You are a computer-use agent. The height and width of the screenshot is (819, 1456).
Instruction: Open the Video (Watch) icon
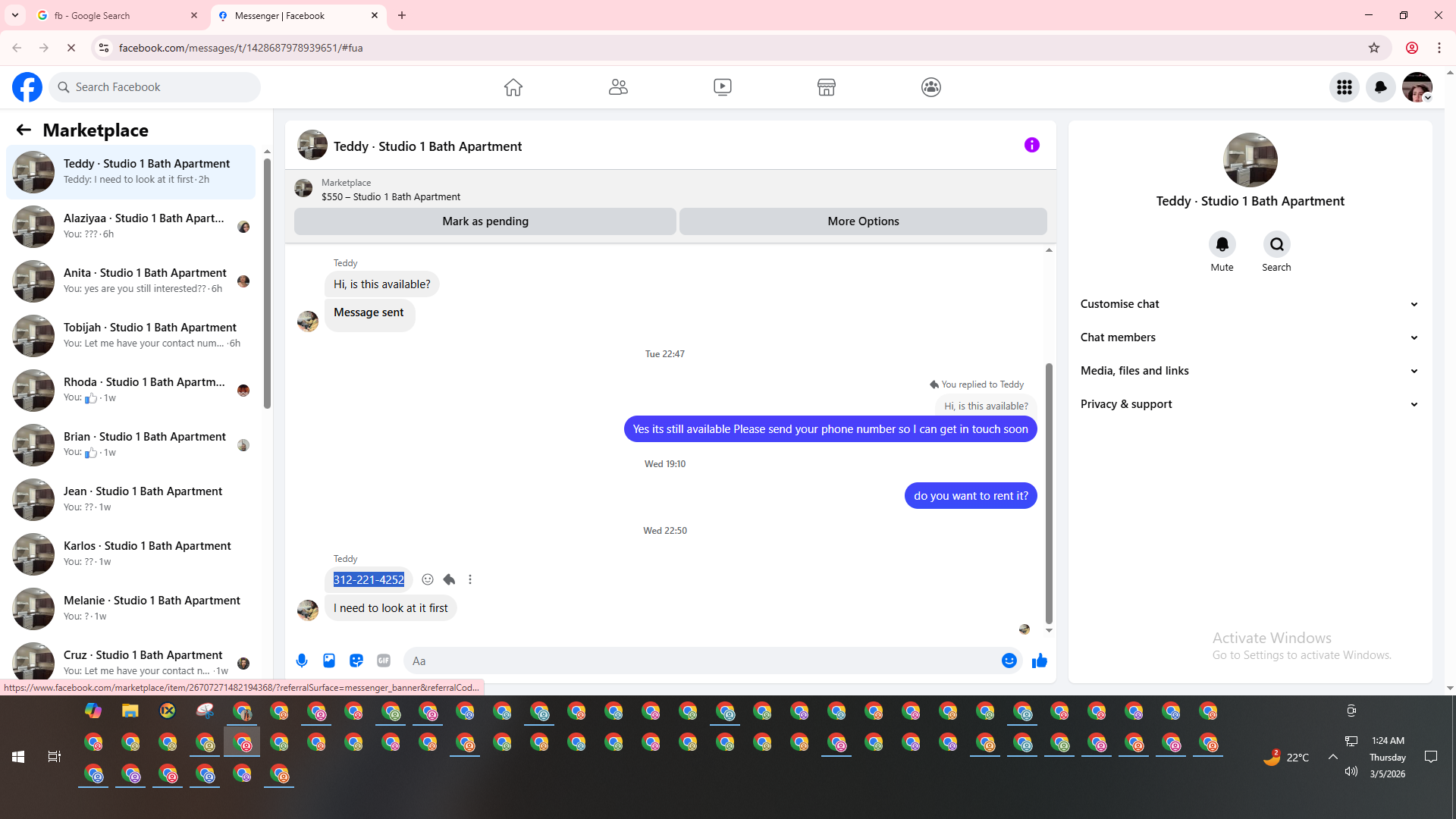[723, 87]
